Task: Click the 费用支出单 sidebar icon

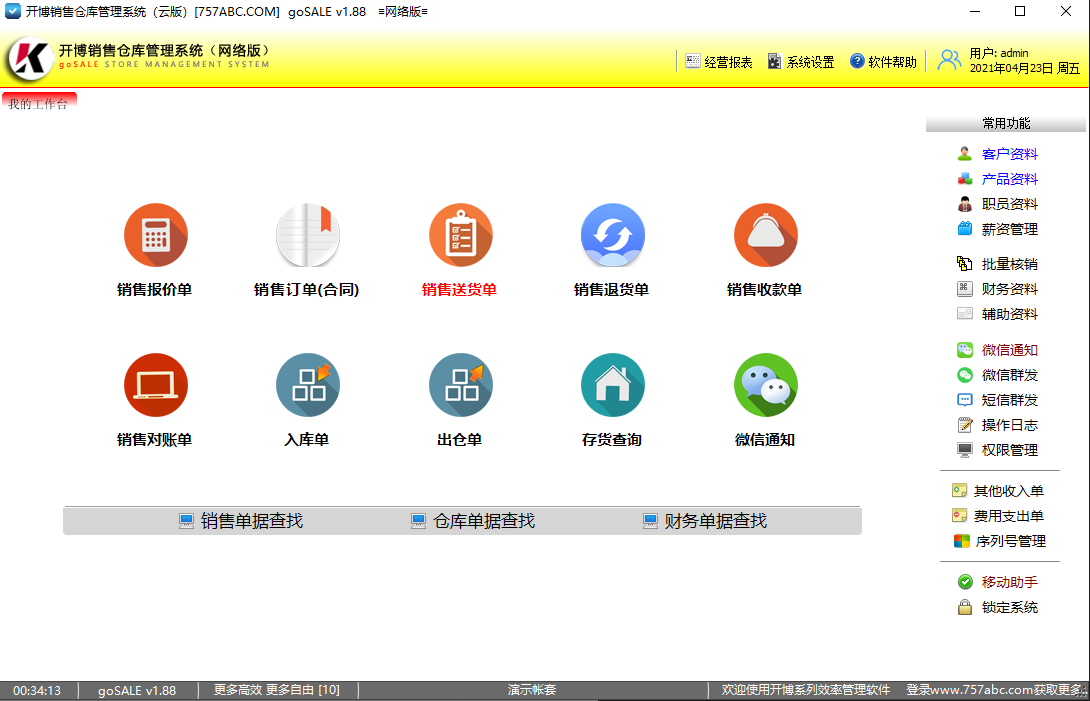Action: tap(959, 516)
